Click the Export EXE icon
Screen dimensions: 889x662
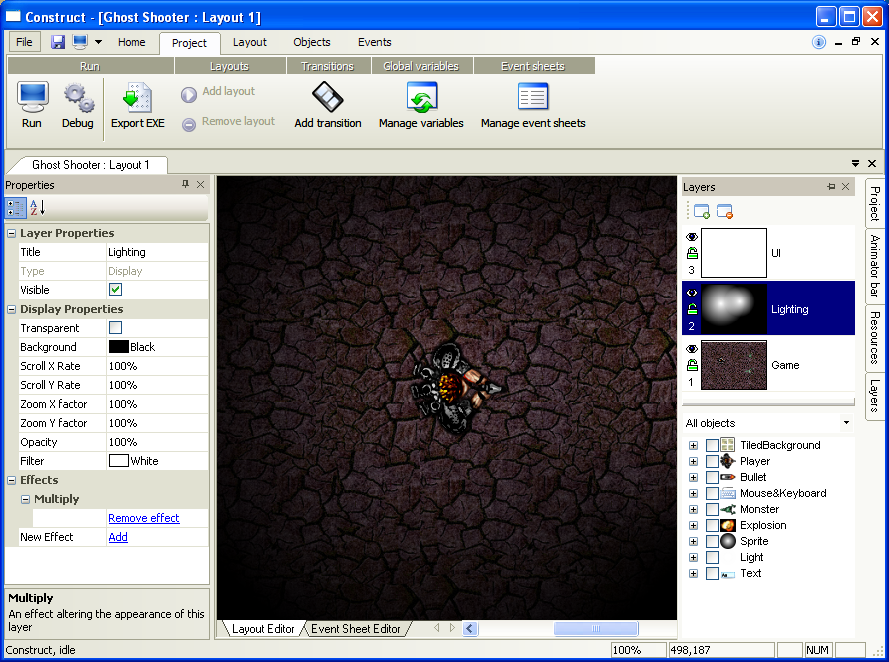pos(137,105)
